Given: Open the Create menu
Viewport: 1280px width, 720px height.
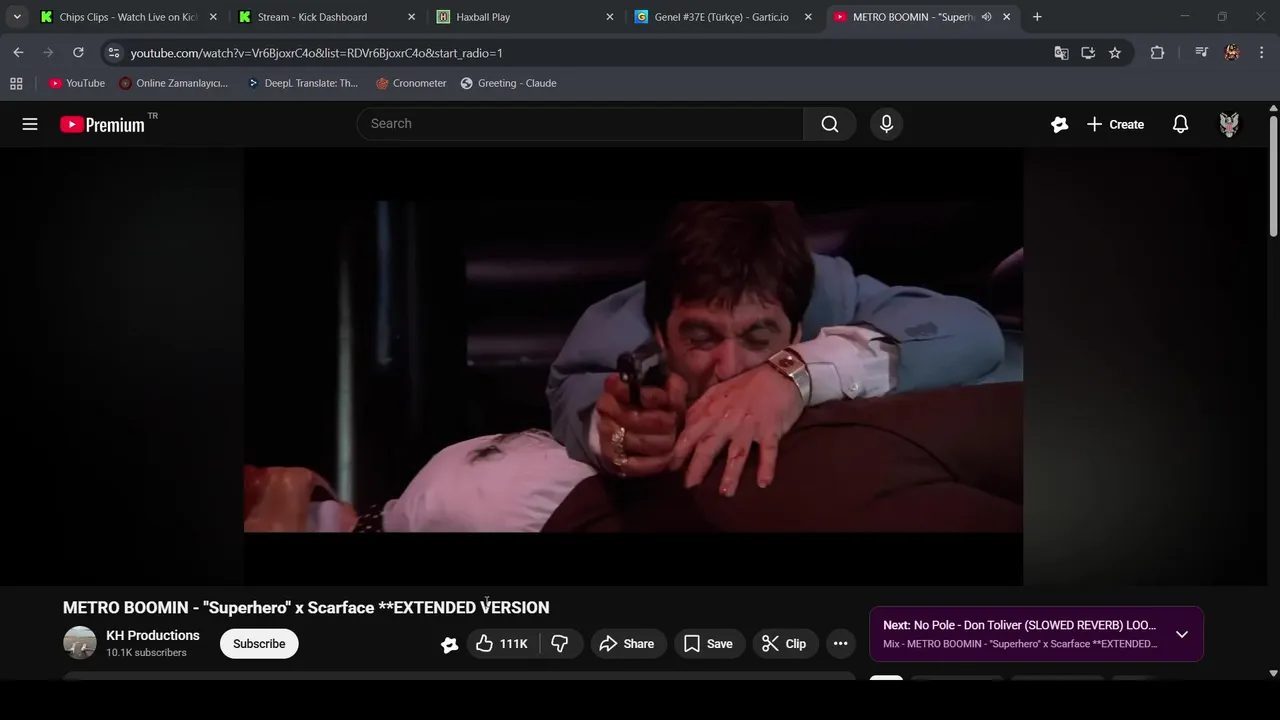Looking at the screenshot, I should pyautogui.click(x=1115, y=124).
